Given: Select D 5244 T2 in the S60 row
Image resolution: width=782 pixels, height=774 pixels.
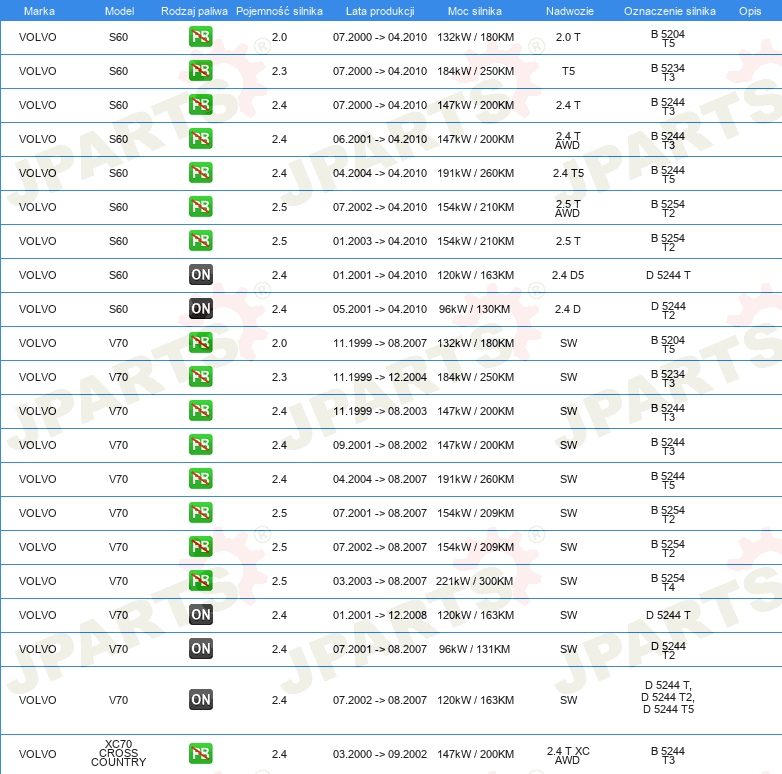Looking at the screenshot, I should 668,310.
